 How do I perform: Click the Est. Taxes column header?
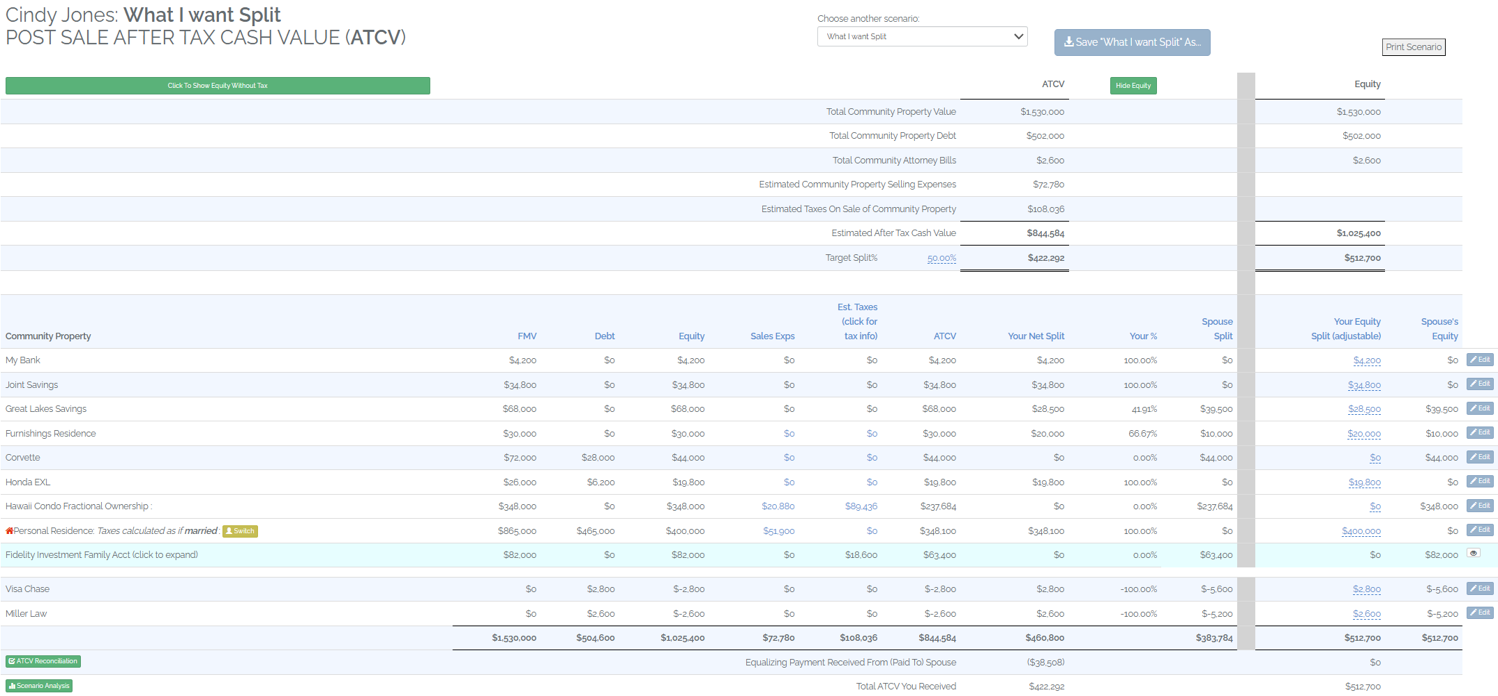point(857,321)
